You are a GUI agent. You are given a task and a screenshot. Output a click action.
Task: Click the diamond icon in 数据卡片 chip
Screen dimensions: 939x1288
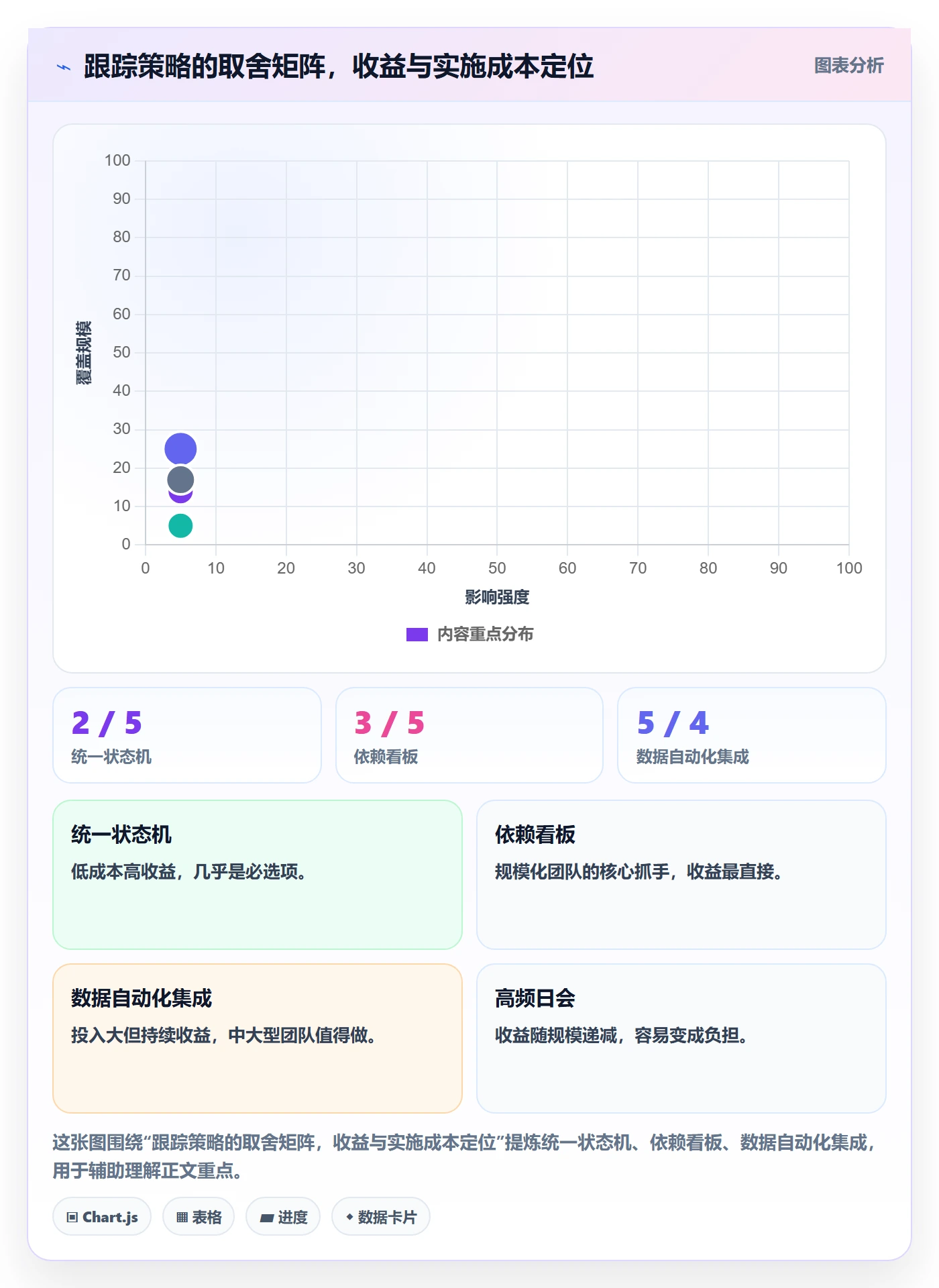pos(349,1217)
